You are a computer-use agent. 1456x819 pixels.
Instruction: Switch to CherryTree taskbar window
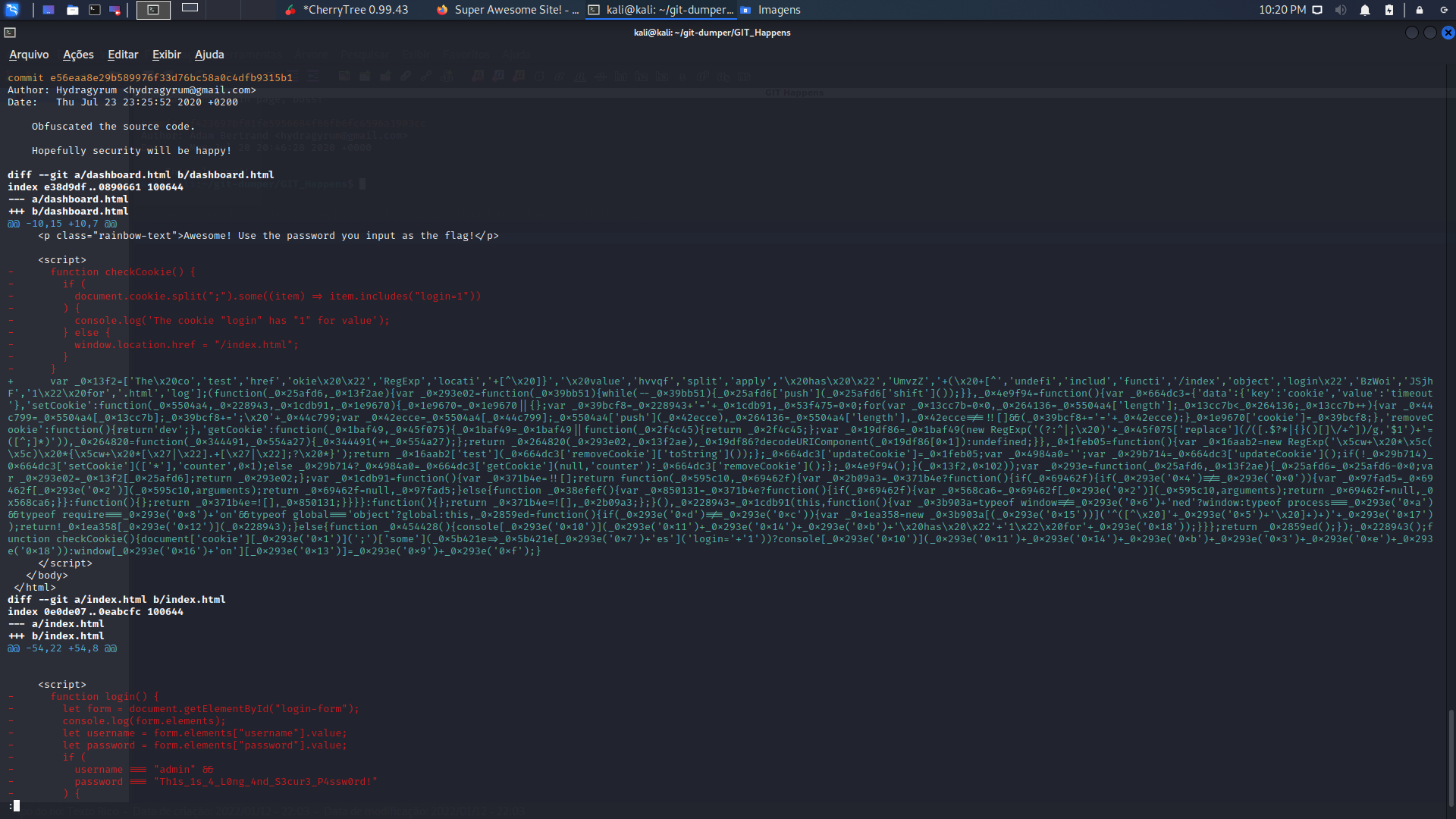[x=347, y=10]
